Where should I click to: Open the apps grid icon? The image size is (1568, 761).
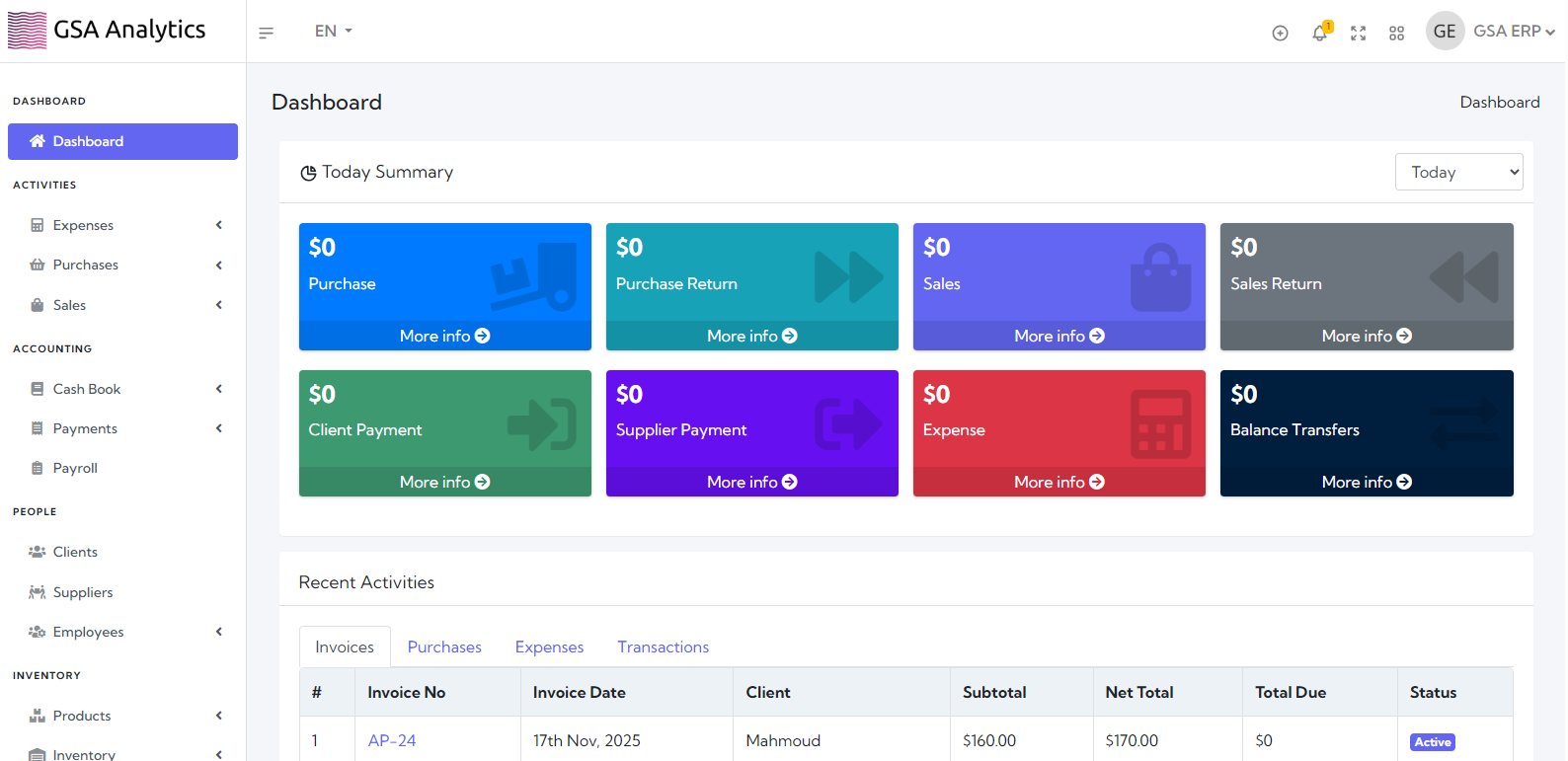1396,33
